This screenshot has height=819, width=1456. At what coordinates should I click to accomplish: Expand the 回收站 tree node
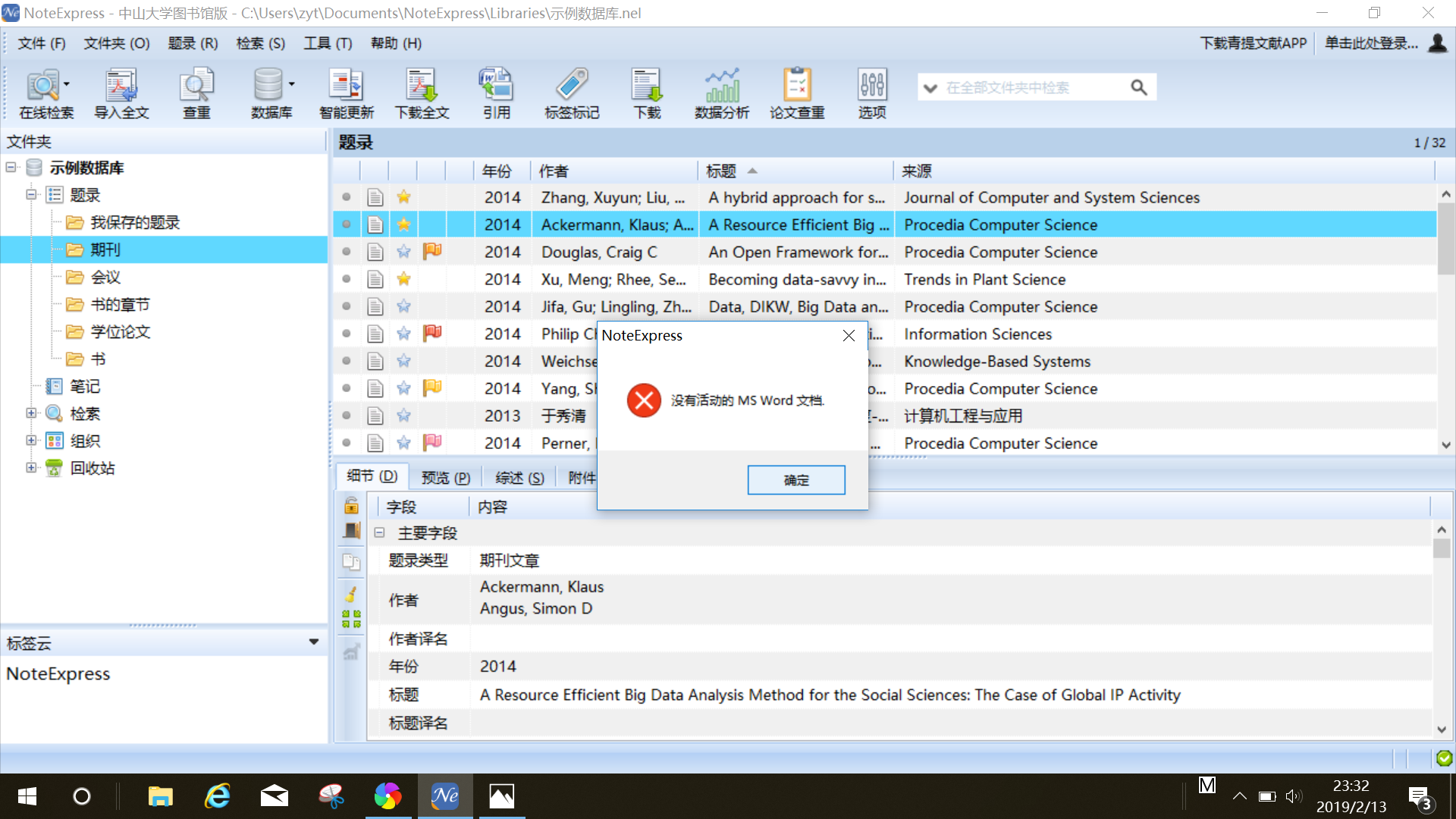coord(31,467)
